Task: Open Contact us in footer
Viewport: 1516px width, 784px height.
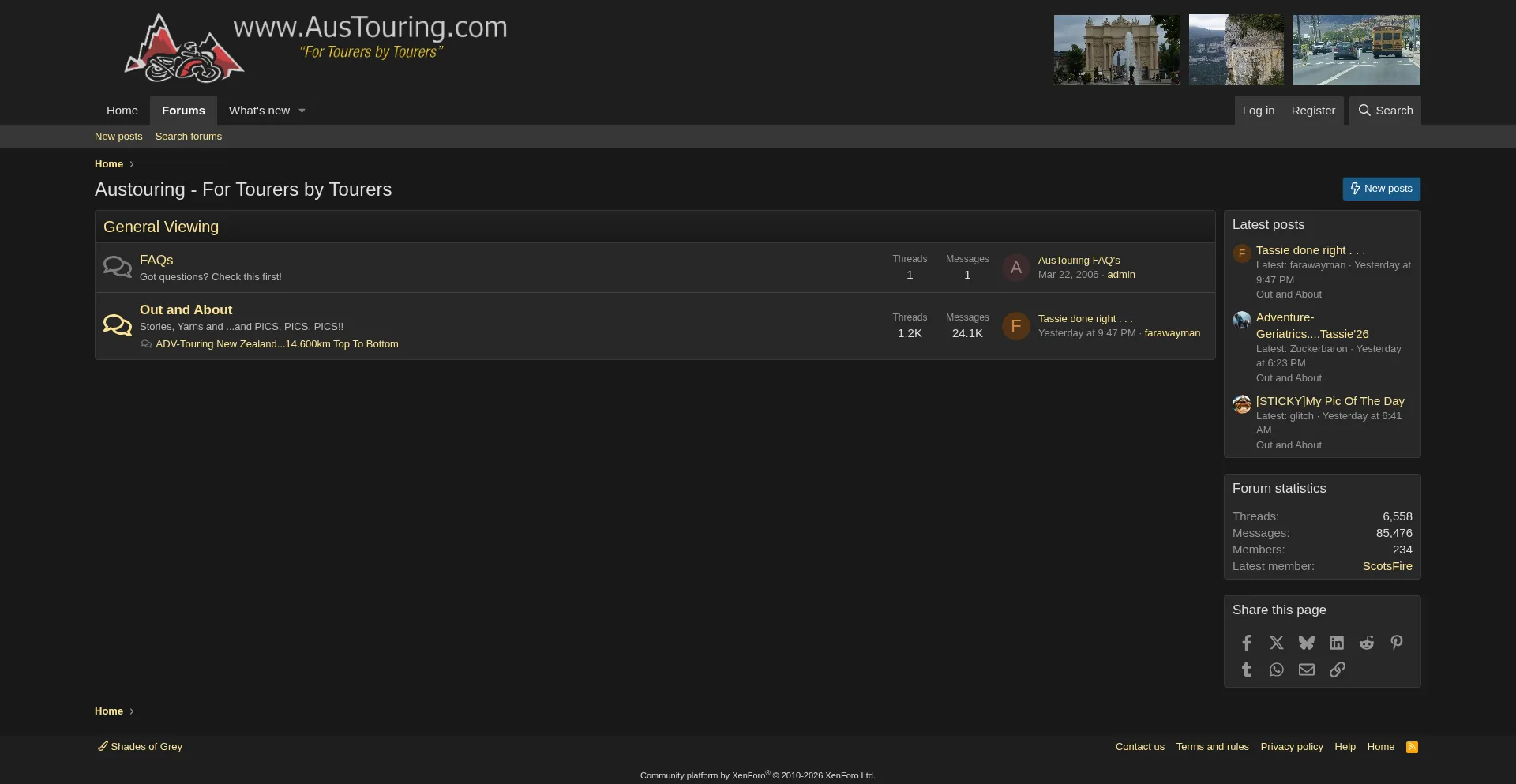Action: [1139, 747]
